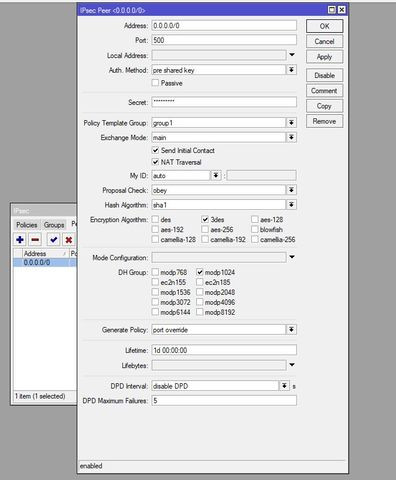This screenshot has height=480, width=396.
Task: Click the Cancel button
Action: tap(324, 41)
